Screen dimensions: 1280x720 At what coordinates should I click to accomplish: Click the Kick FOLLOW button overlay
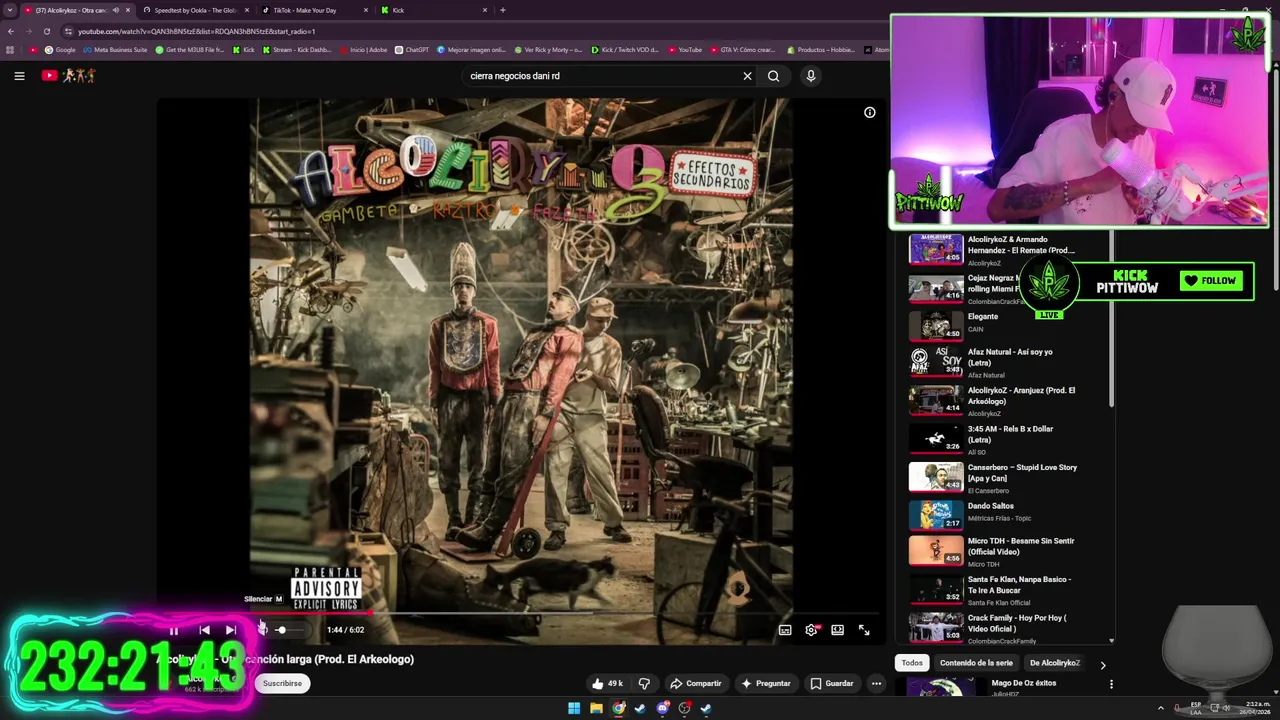(1210, 281)
